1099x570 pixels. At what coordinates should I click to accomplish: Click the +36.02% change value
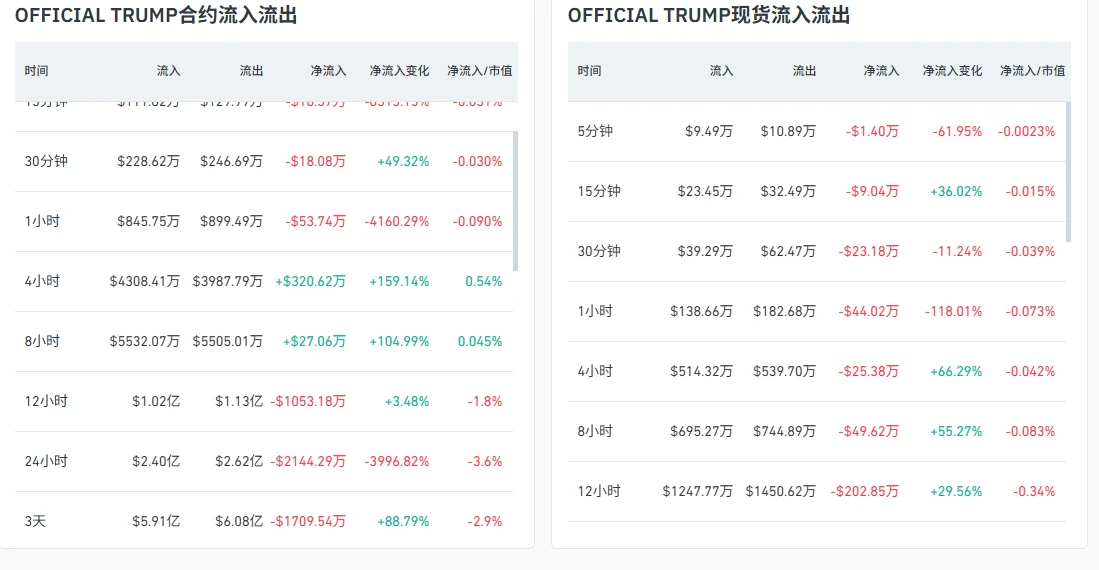coord(956,191)
